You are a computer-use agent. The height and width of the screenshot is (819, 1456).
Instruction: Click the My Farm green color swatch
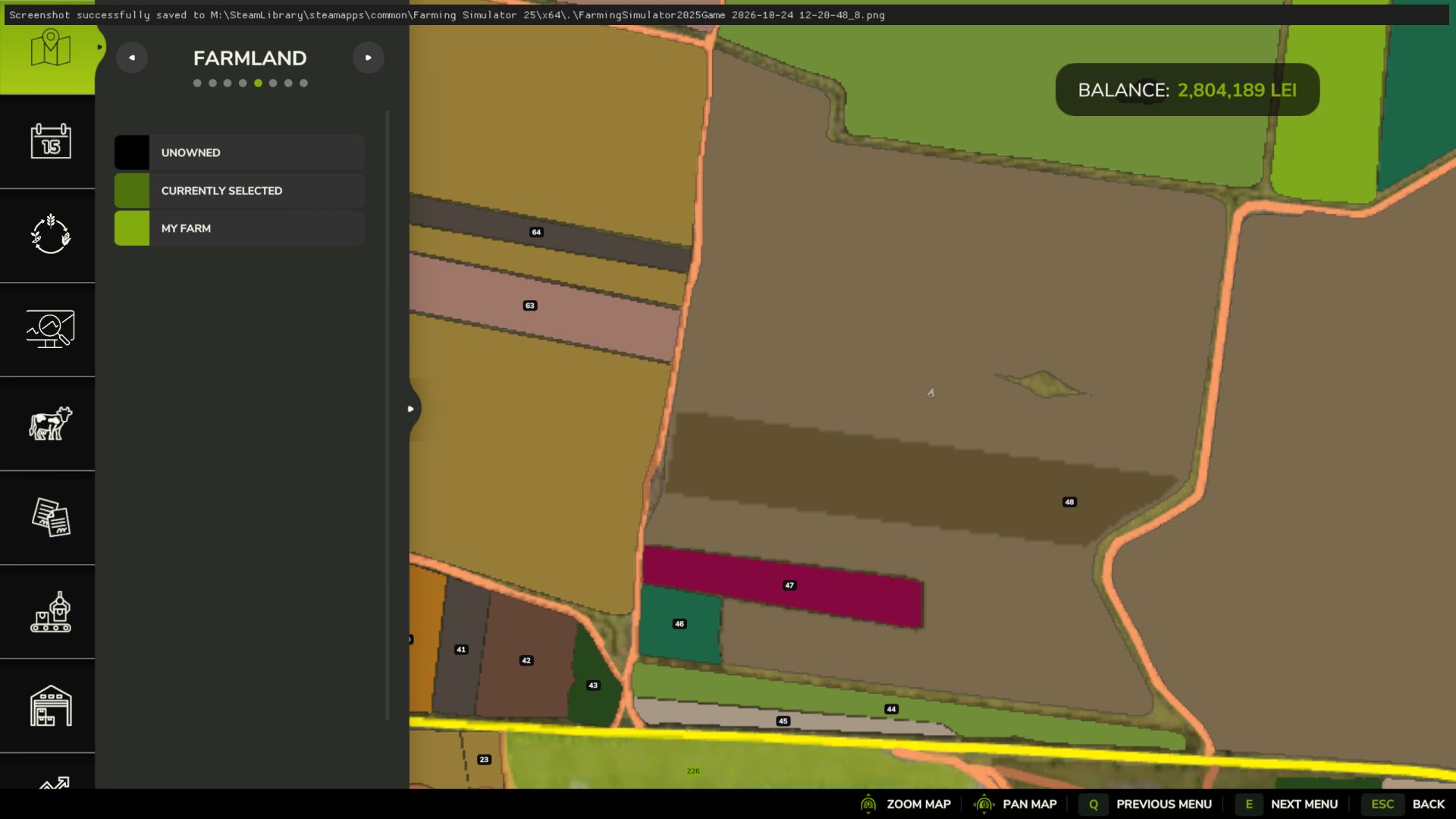tap(132, 228)
